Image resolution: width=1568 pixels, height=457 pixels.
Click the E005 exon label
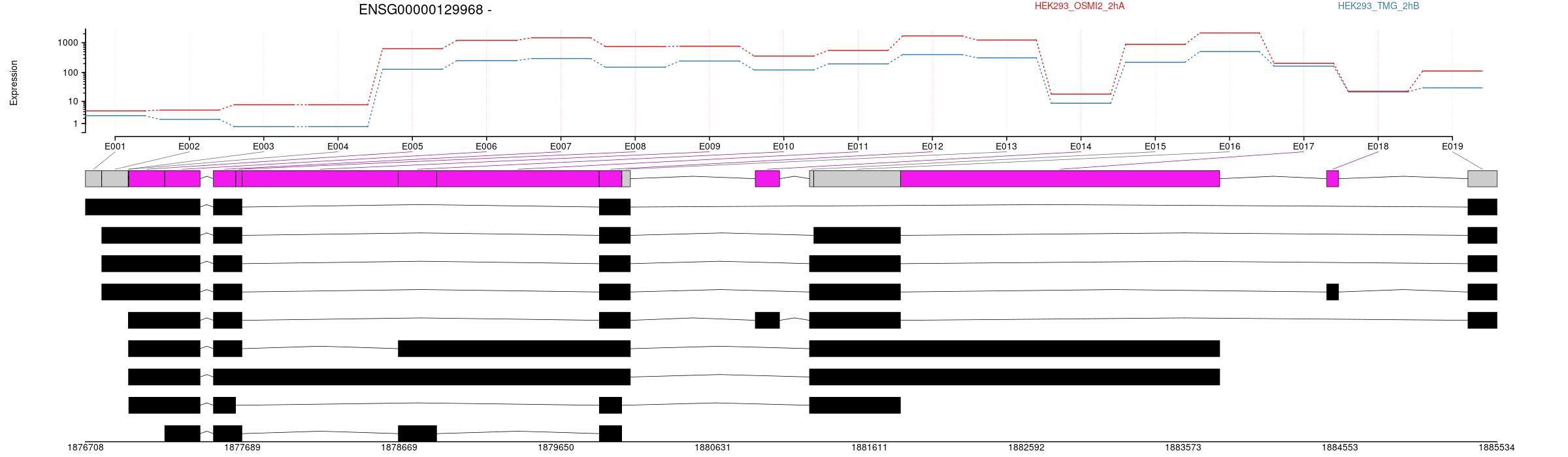pos(412,147)
